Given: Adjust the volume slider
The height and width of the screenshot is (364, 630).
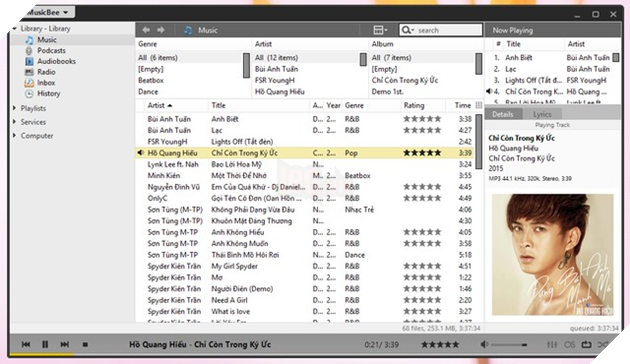Looking at the screenshot, I should (x=509, y=345).
